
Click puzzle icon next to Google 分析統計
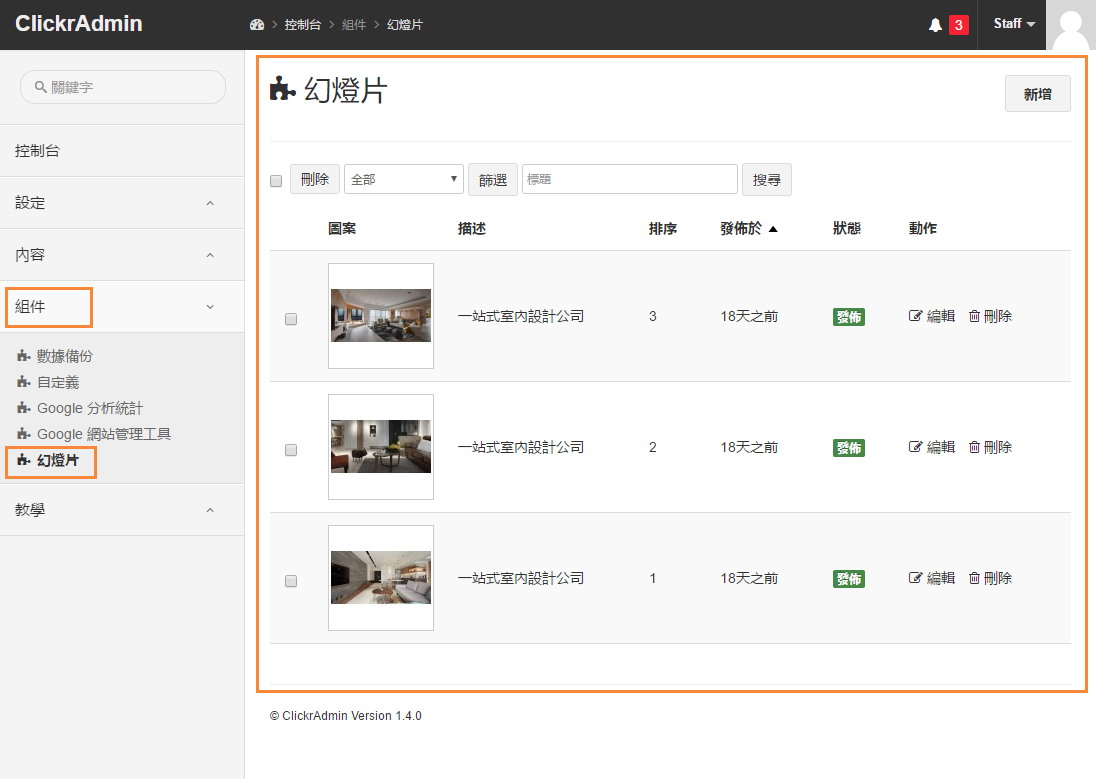tap(24, 408)
